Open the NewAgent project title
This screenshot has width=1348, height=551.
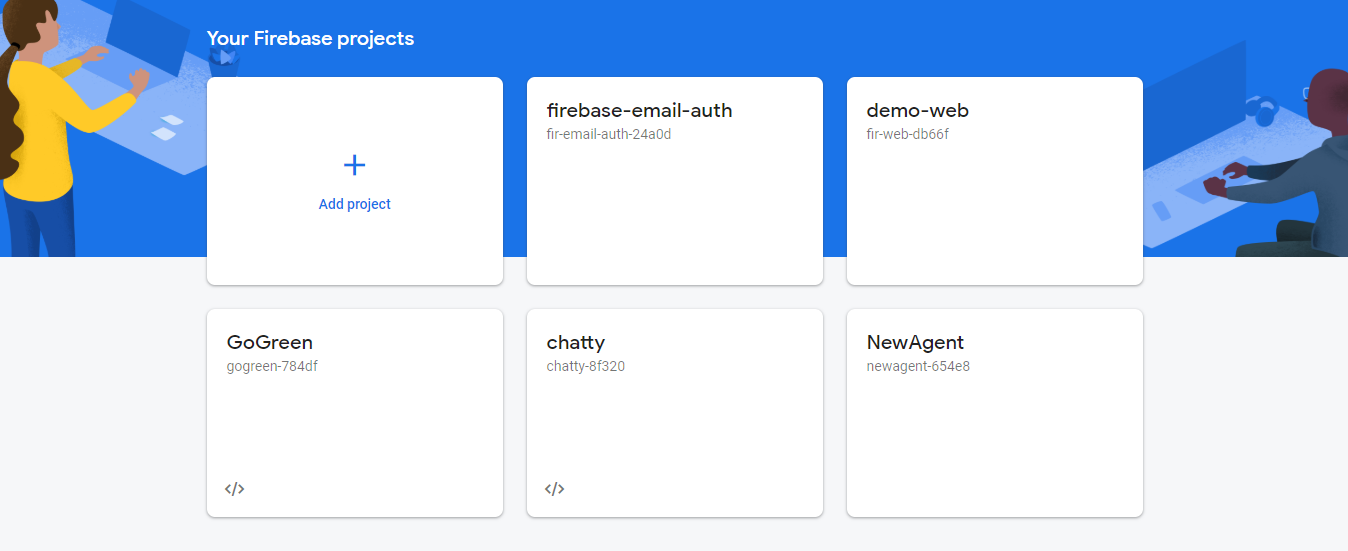pyautogui.click(x=915, y=342)
